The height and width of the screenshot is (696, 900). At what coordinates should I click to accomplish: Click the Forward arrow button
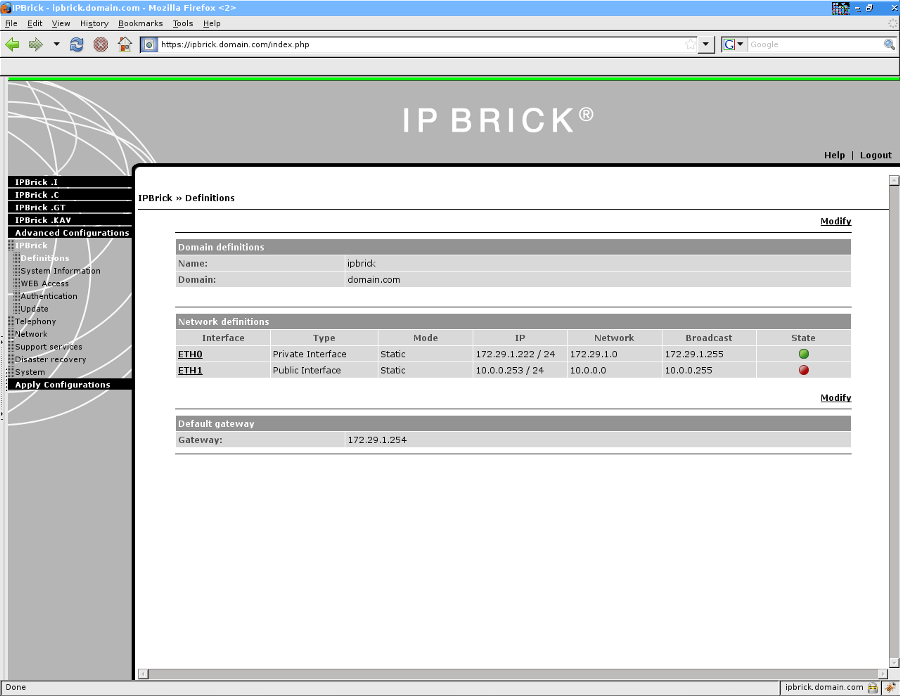click(36, 44)
